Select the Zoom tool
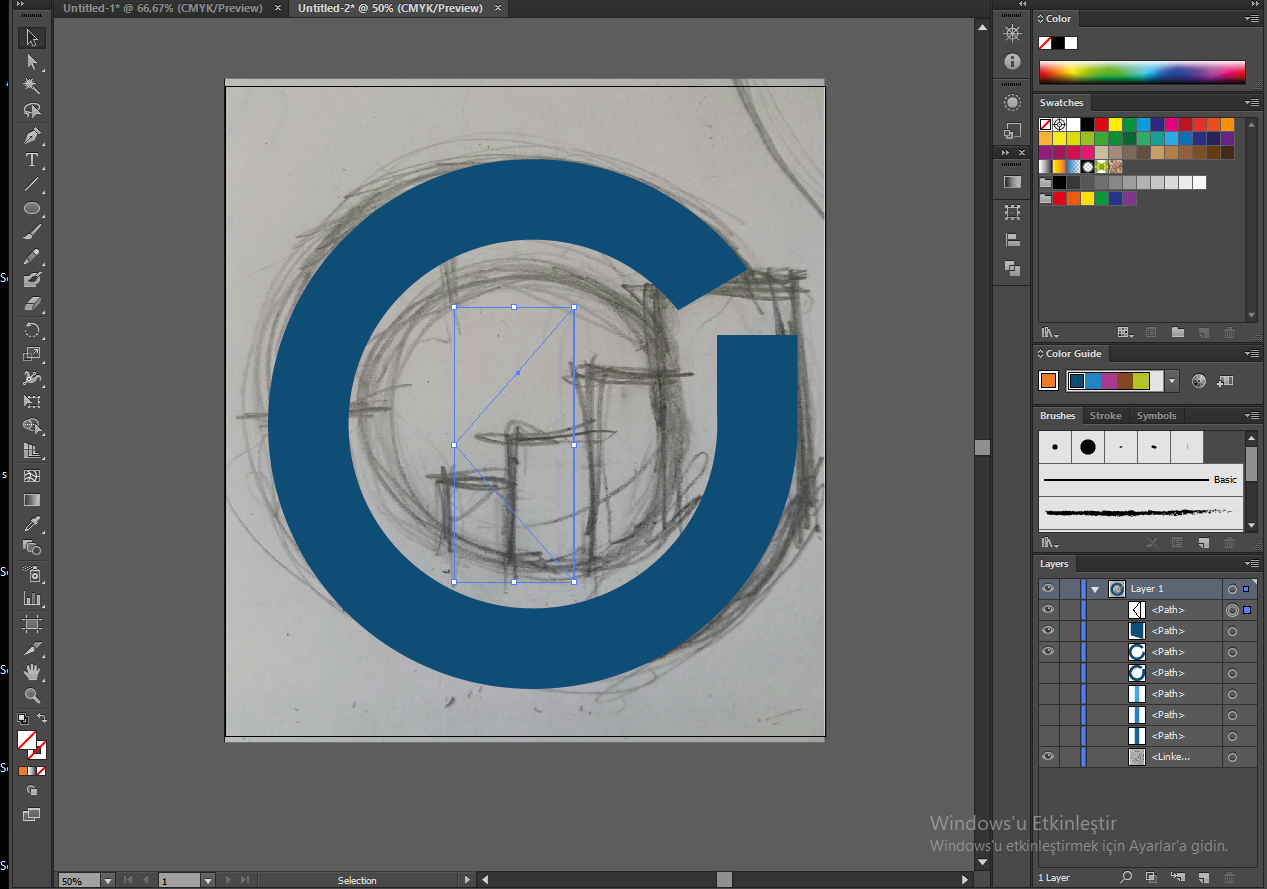The width and height of the screenshot is (1267, 889). 32,695
